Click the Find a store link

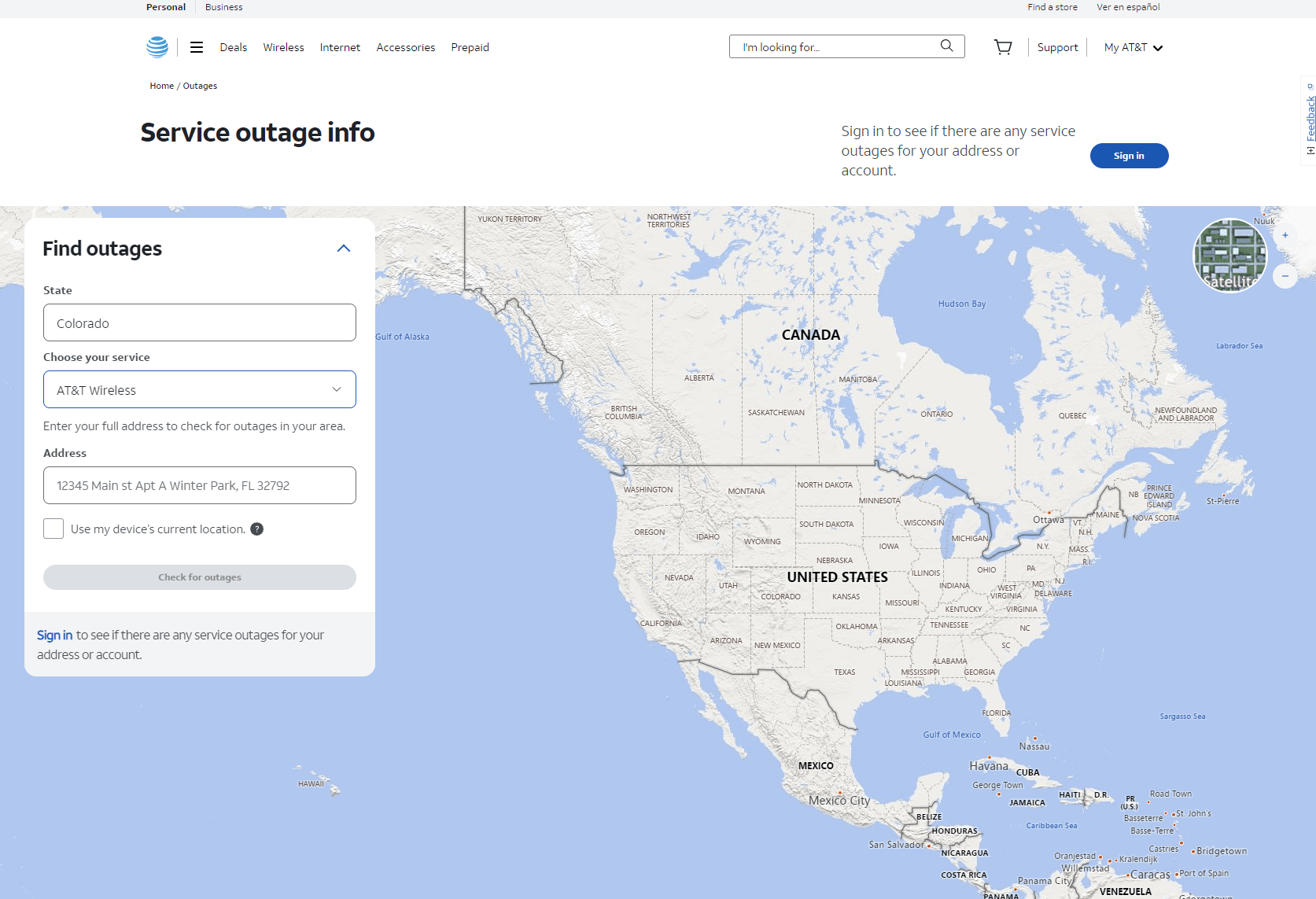1052,7
